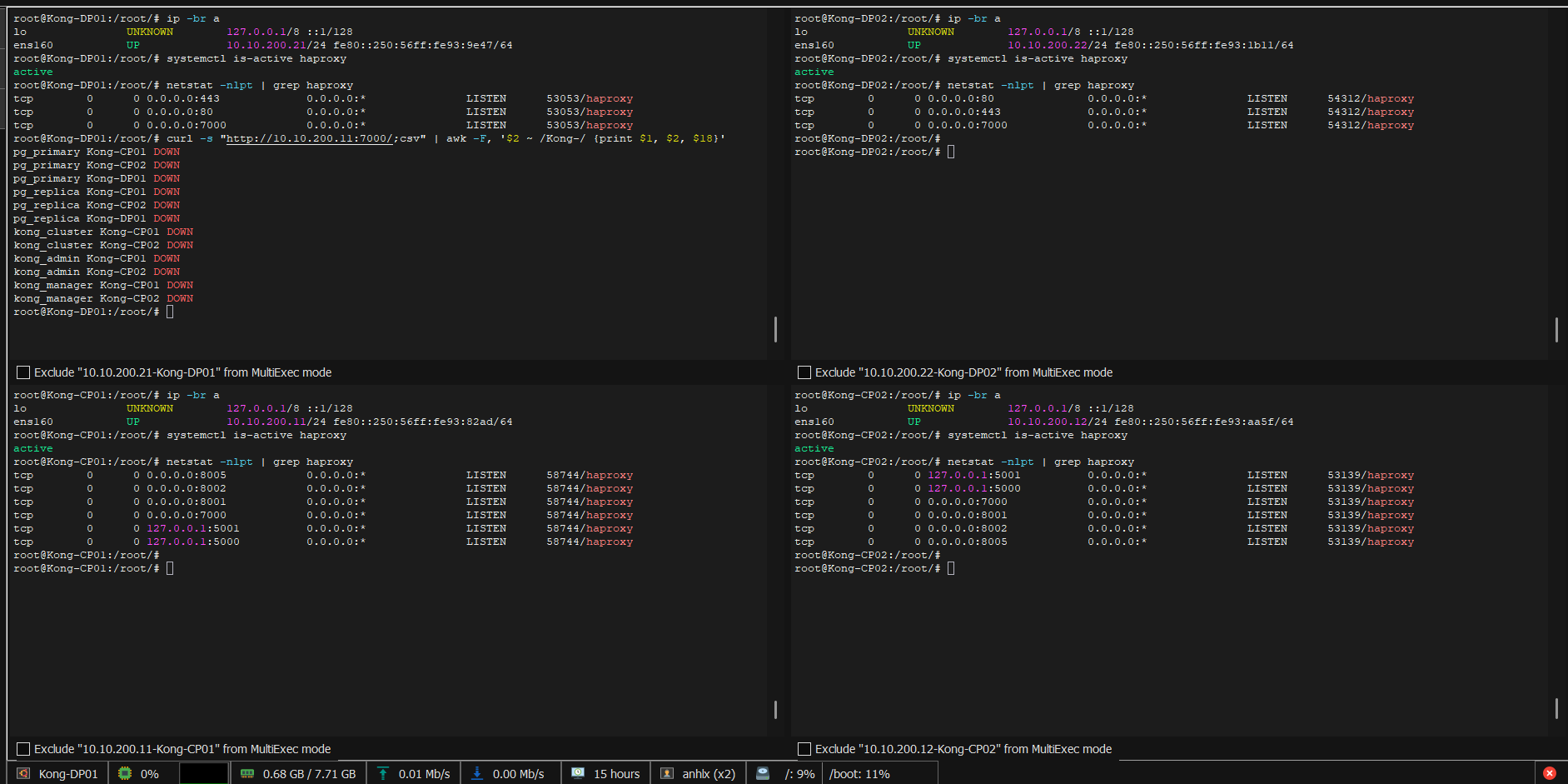Screen dimensions: 1568x784
Task: Click the Kong-DP01 terminal prompt cursor
Action: 170,312
